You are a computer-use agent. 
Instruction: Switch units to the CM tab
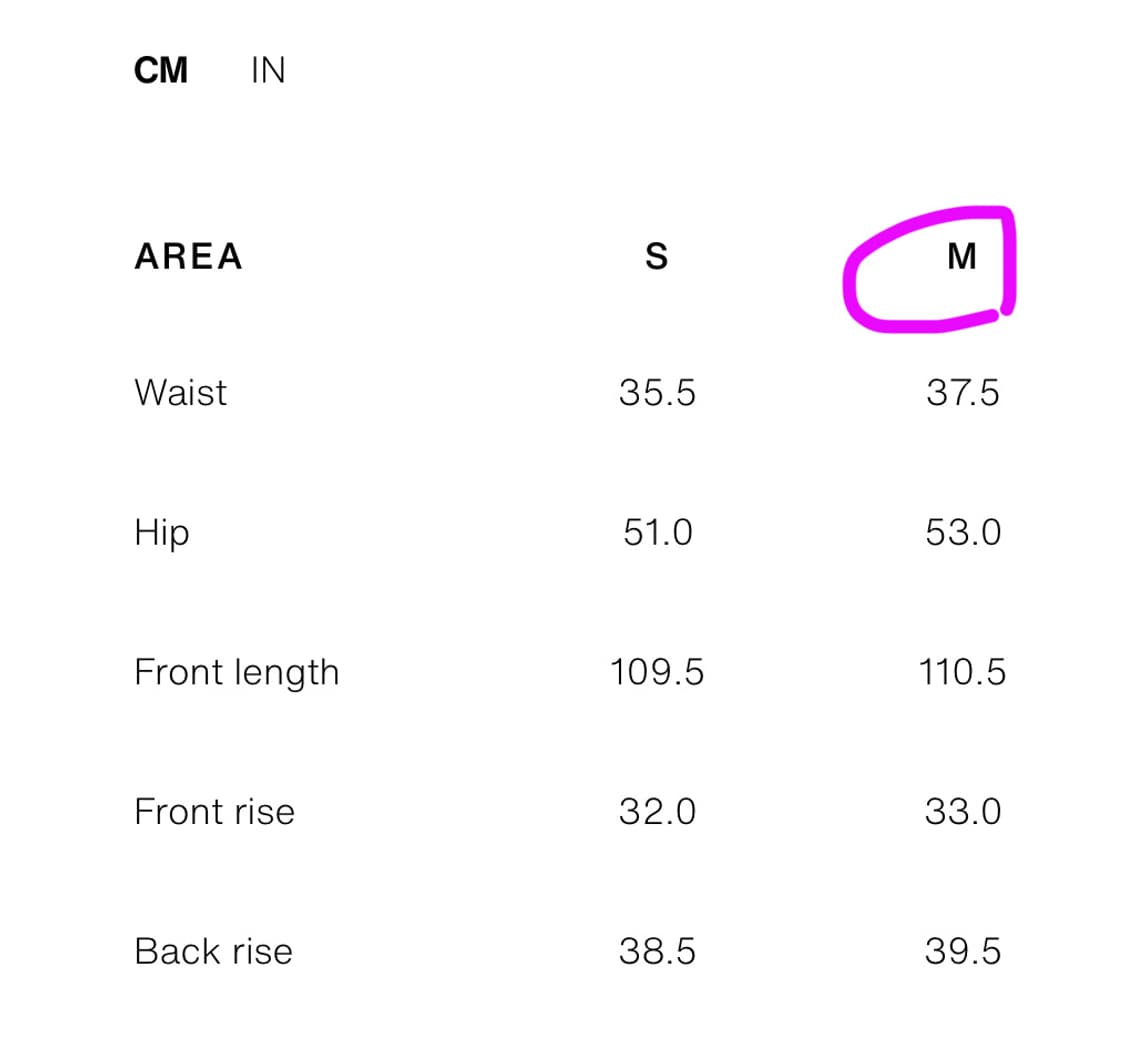coord(160,71)
